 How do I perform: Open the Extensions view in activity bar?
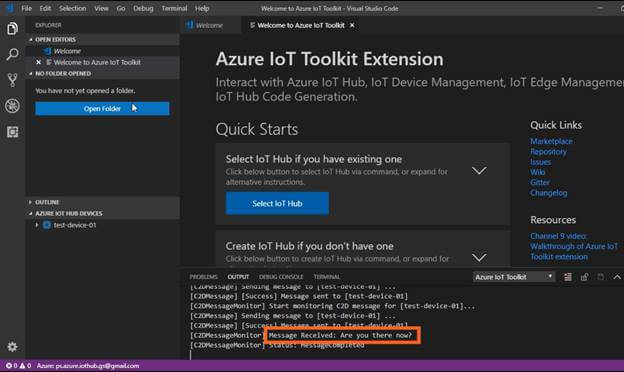pyautogui.click(x=12, y=132)
